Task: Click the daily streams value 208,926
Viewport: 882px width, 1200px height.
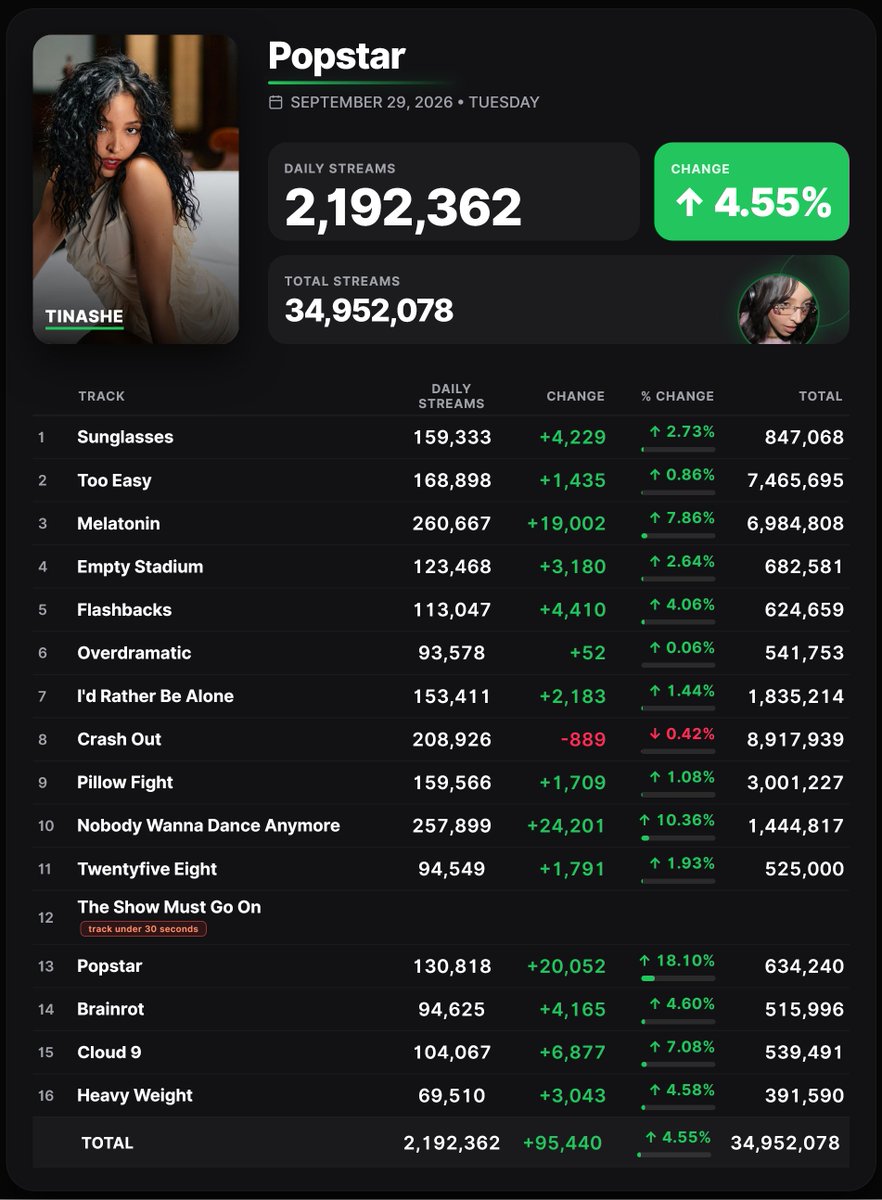Action: [452, 739]
